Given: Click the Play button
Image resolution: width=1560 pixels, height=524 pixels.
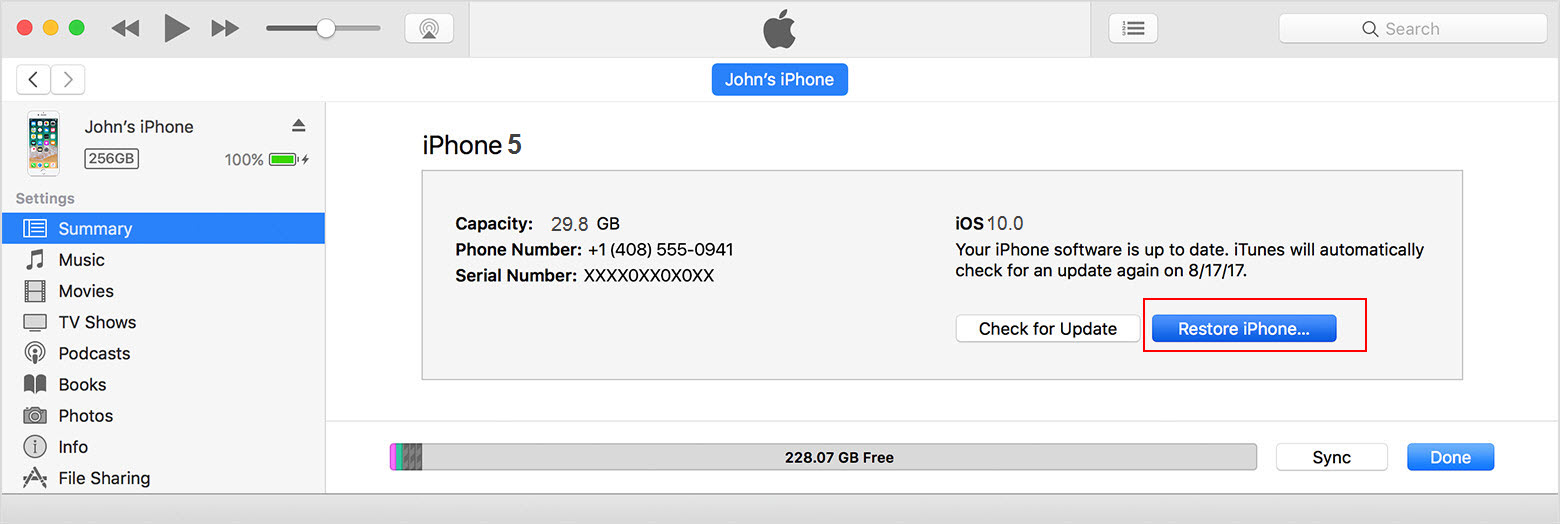Looking at the screenshot, I should [x=177, y=28].
